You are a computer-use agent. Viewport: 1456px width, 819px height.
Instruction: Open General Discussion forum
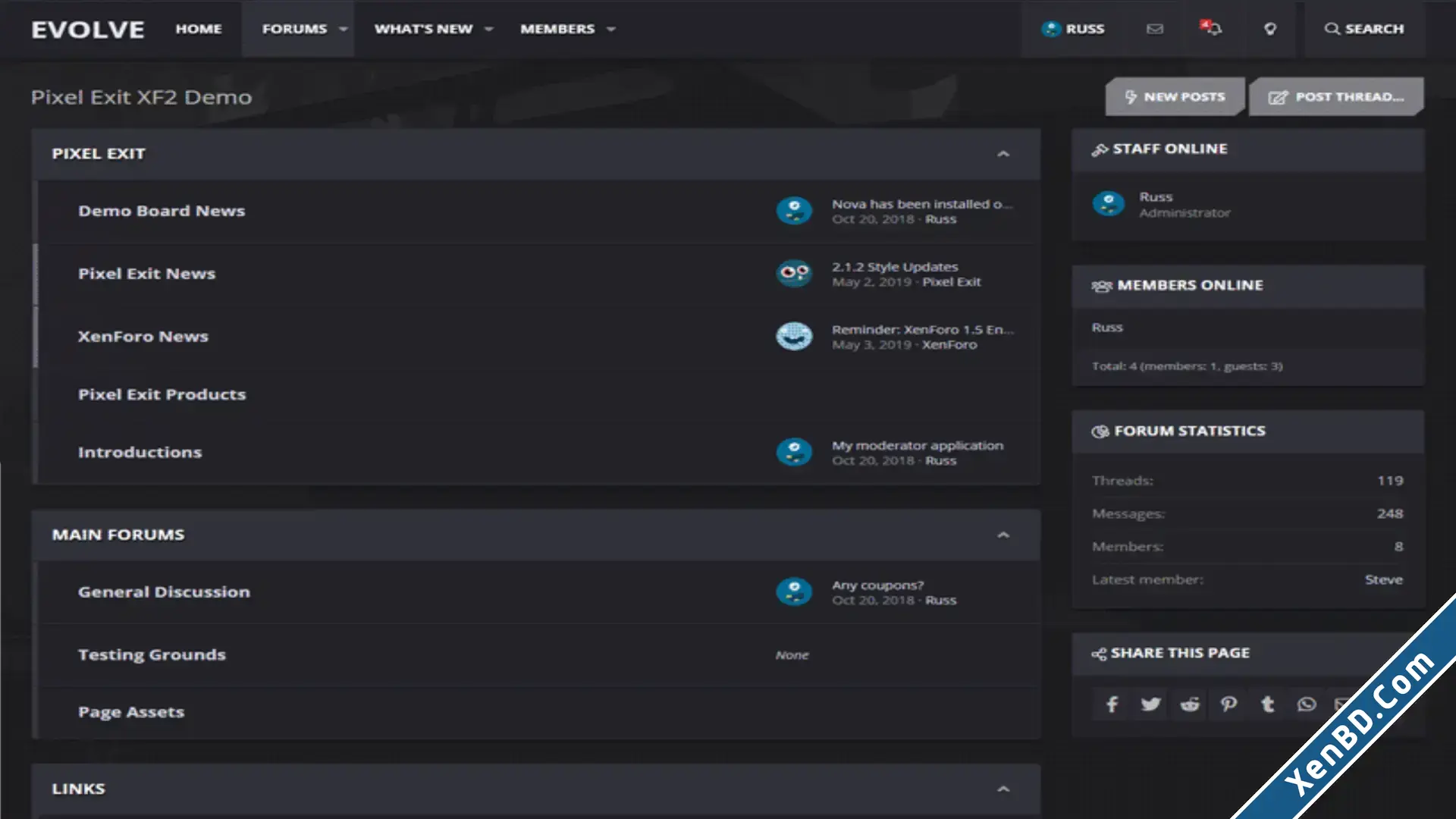[x=164, y=592]
